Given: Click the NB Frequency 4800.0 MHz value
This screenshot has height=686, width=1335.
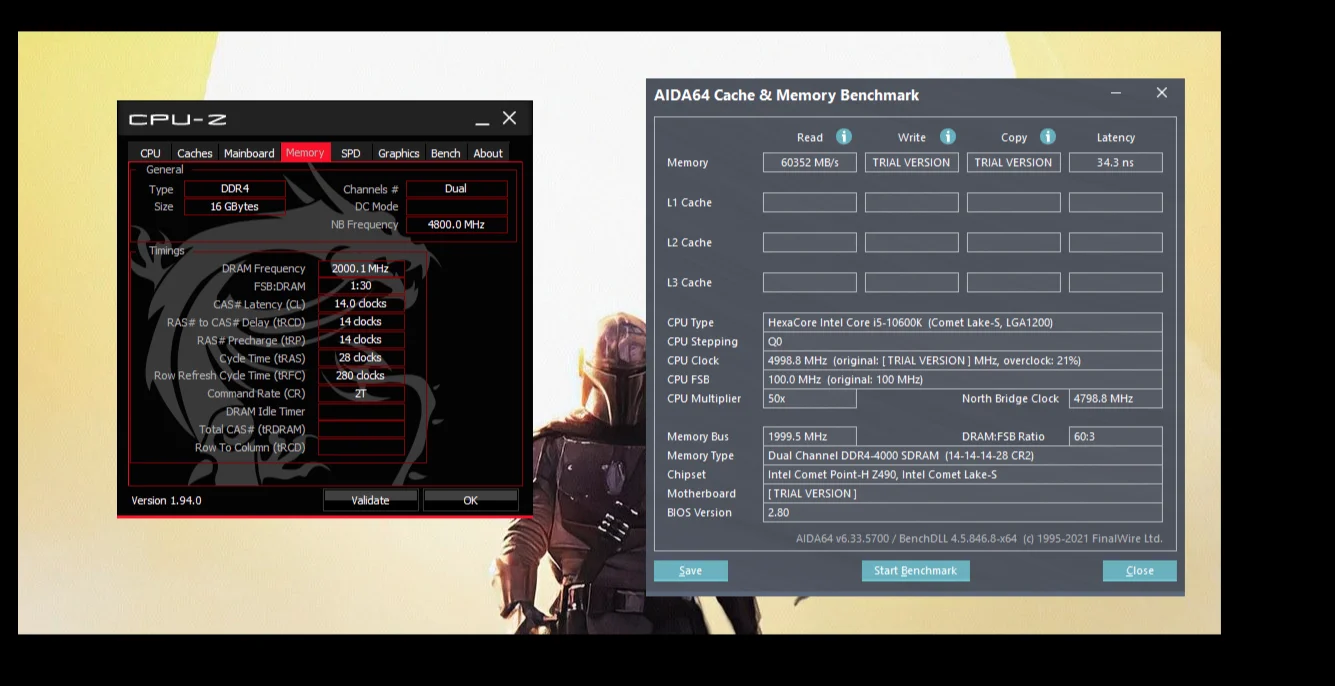Looking at the screenshot, I should (456, 224).
